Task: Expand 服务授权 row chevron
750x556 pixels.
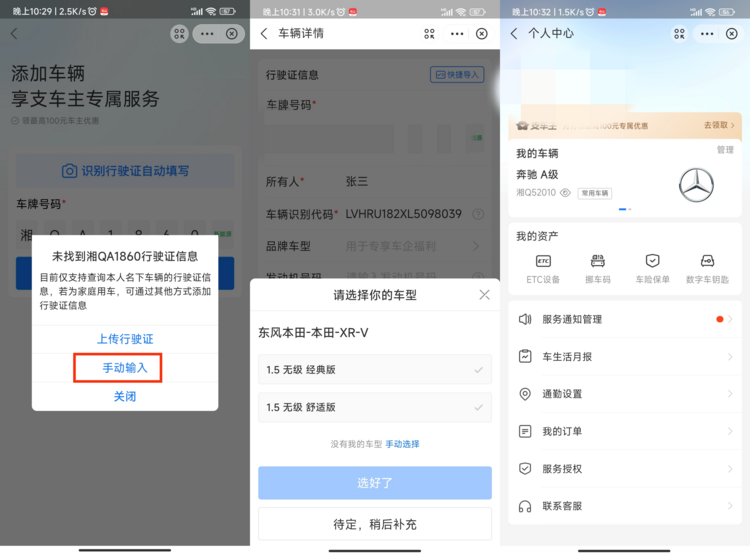Action: pos(730,468)
